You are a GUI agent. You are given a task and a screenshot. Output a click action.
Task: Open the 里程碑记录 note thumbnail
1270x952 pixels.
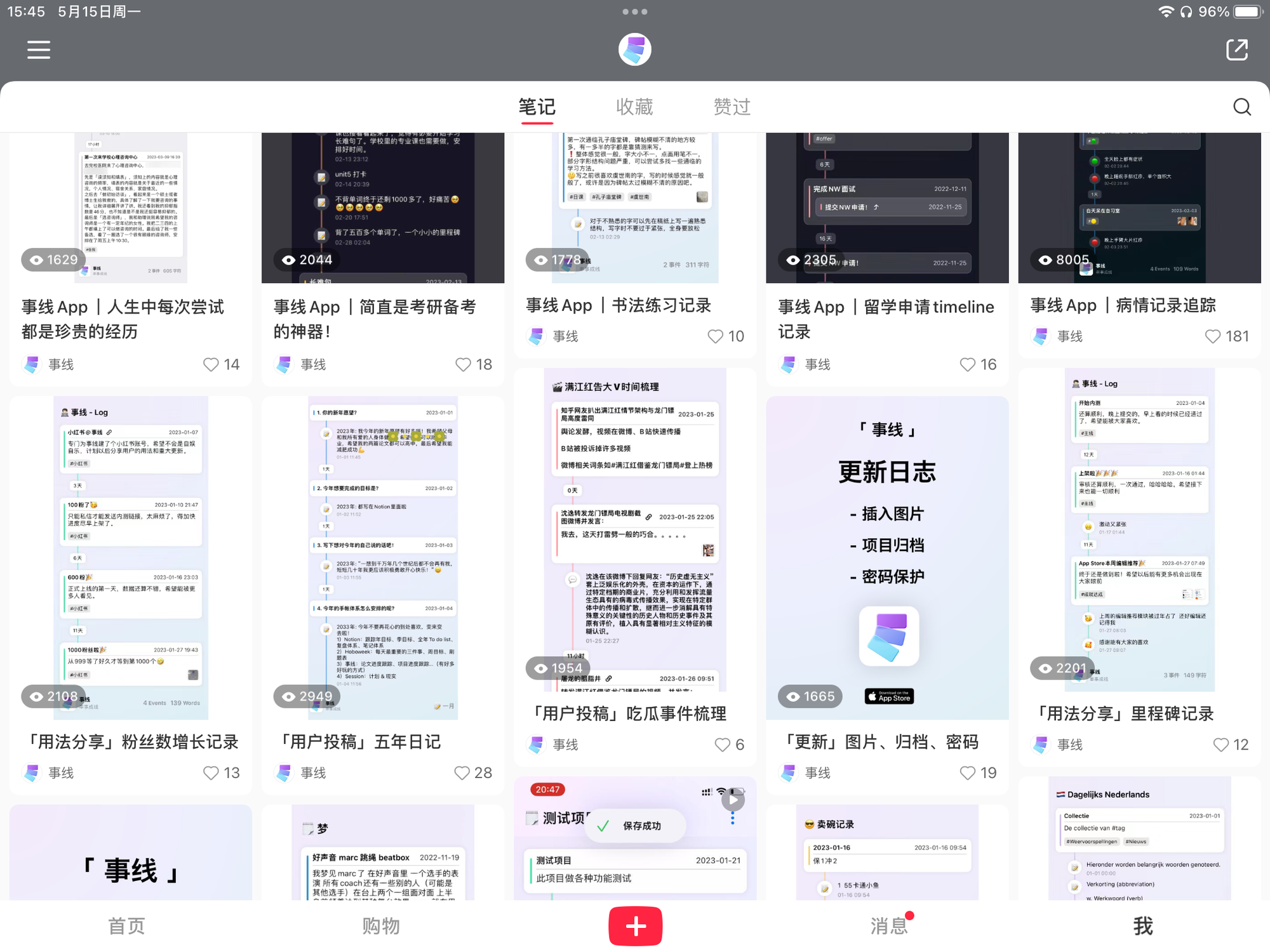coord(1139,530)
